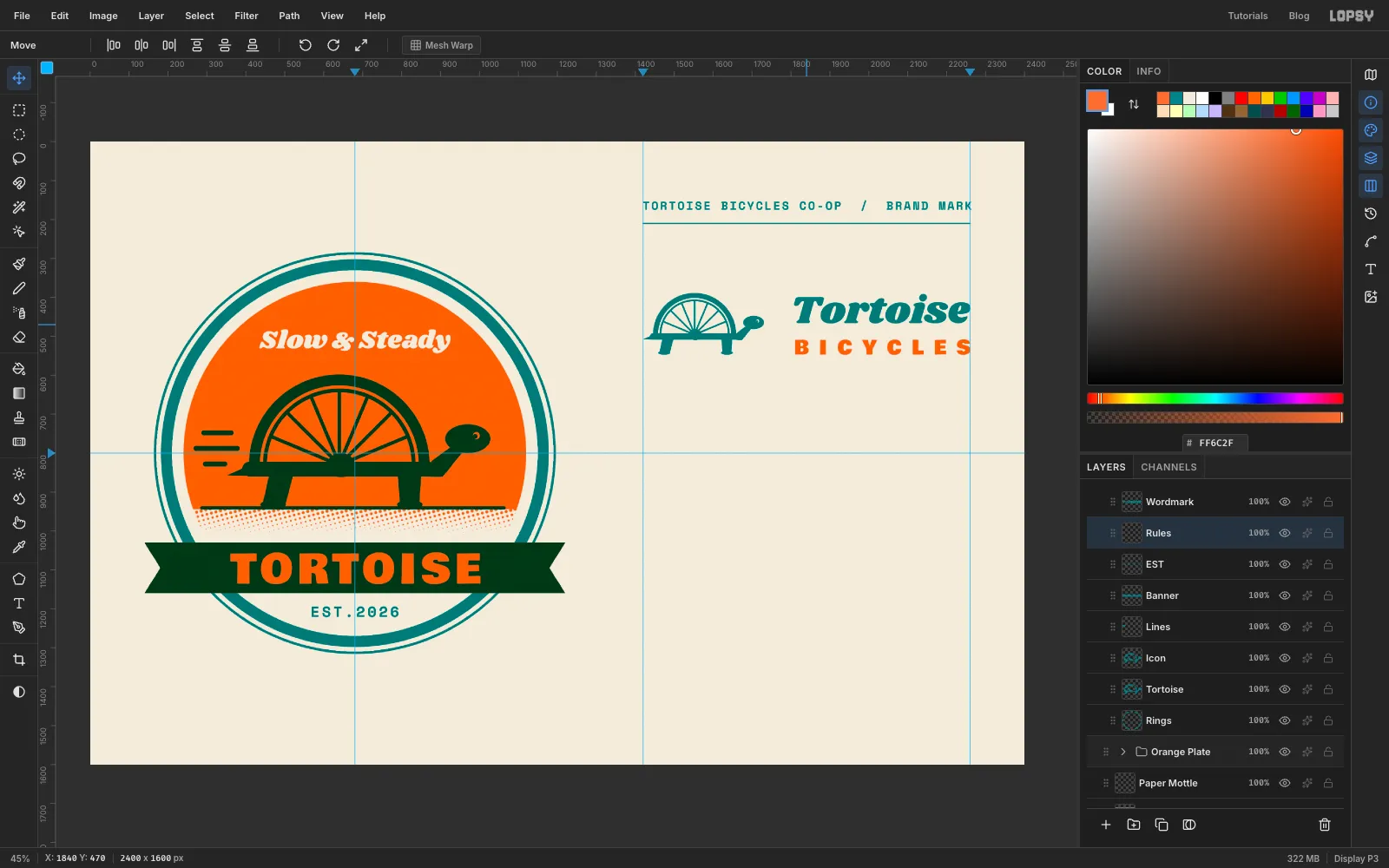Open the layers stack icon in right sidebar

(1371, 158)
